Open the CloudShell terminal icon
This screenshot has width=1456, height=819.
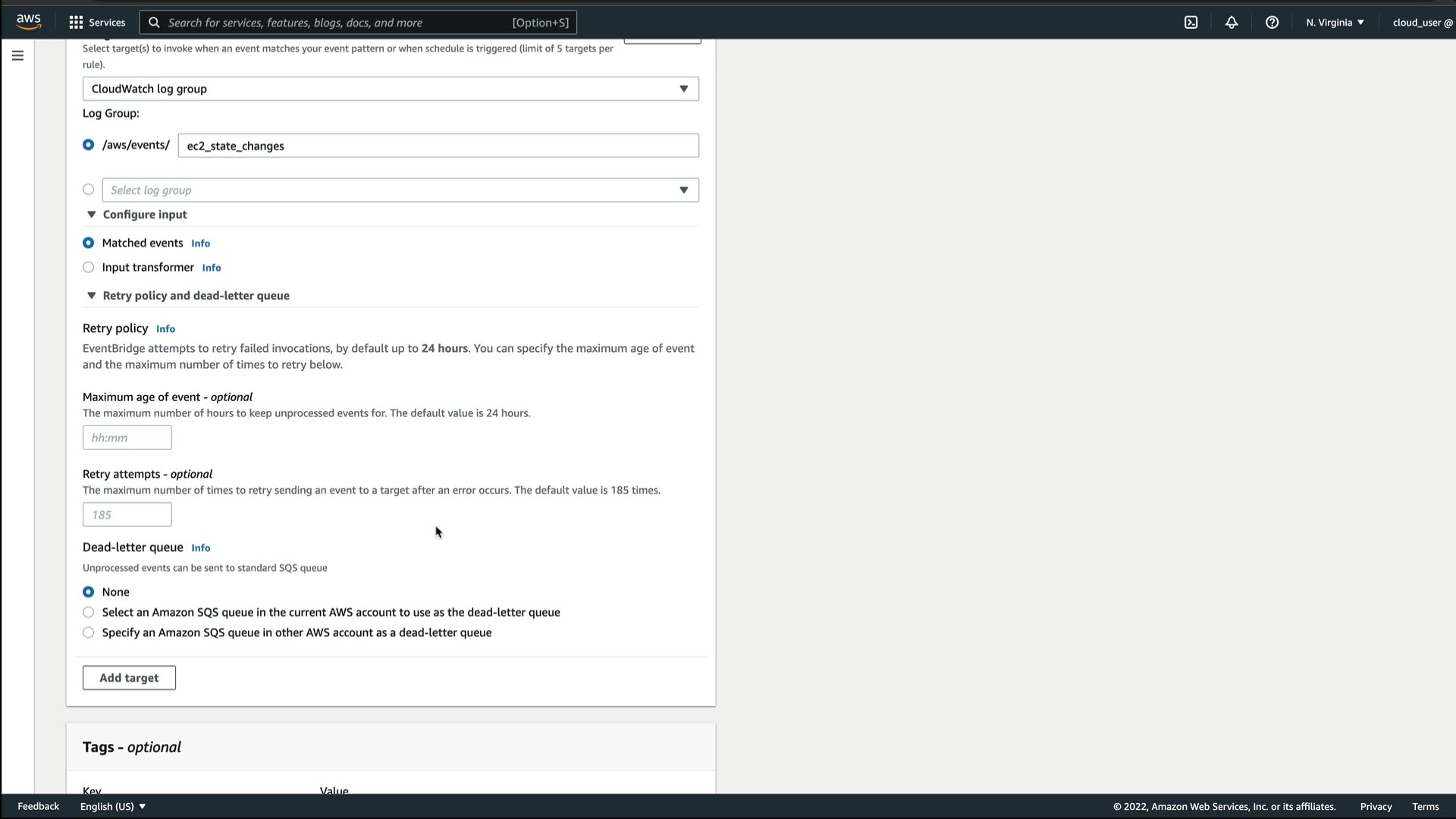[1191, 22]
